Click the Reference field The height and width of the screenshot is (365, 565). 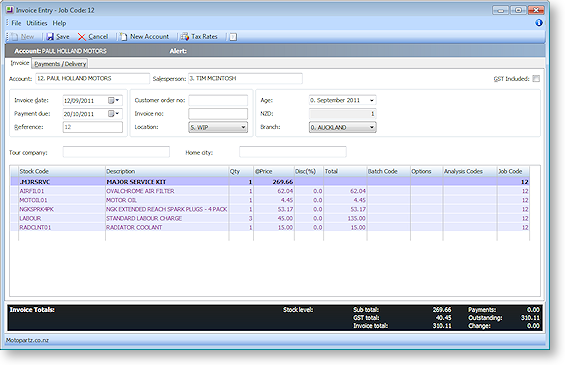tap(93, 127)
